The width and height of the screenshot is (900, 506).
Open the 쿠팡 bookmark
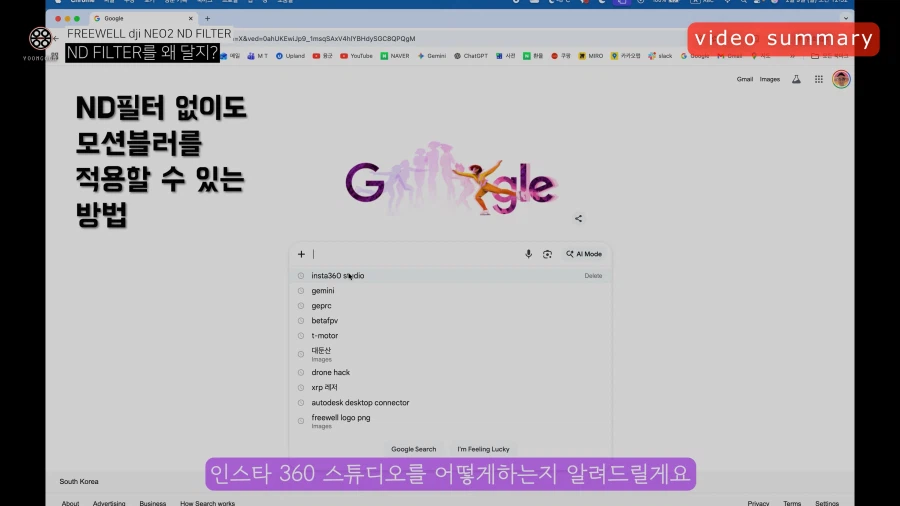tap(561, 56)
